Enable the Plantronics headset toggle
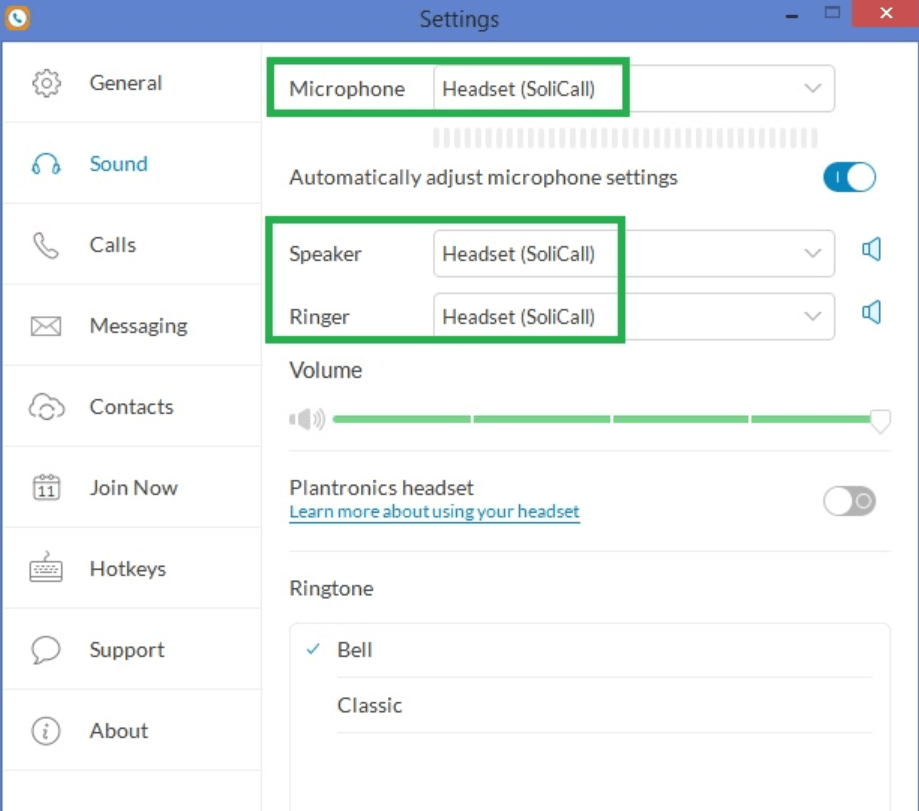The image size is (919, 811). point(849,501)
